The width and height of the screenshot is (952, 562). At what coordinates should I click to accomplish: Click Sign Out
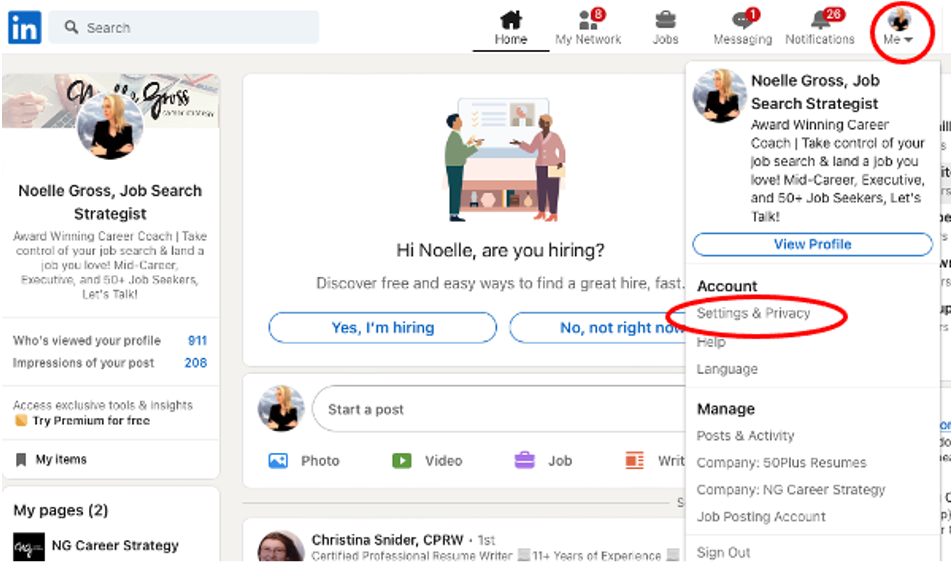[x=723, y=552]
